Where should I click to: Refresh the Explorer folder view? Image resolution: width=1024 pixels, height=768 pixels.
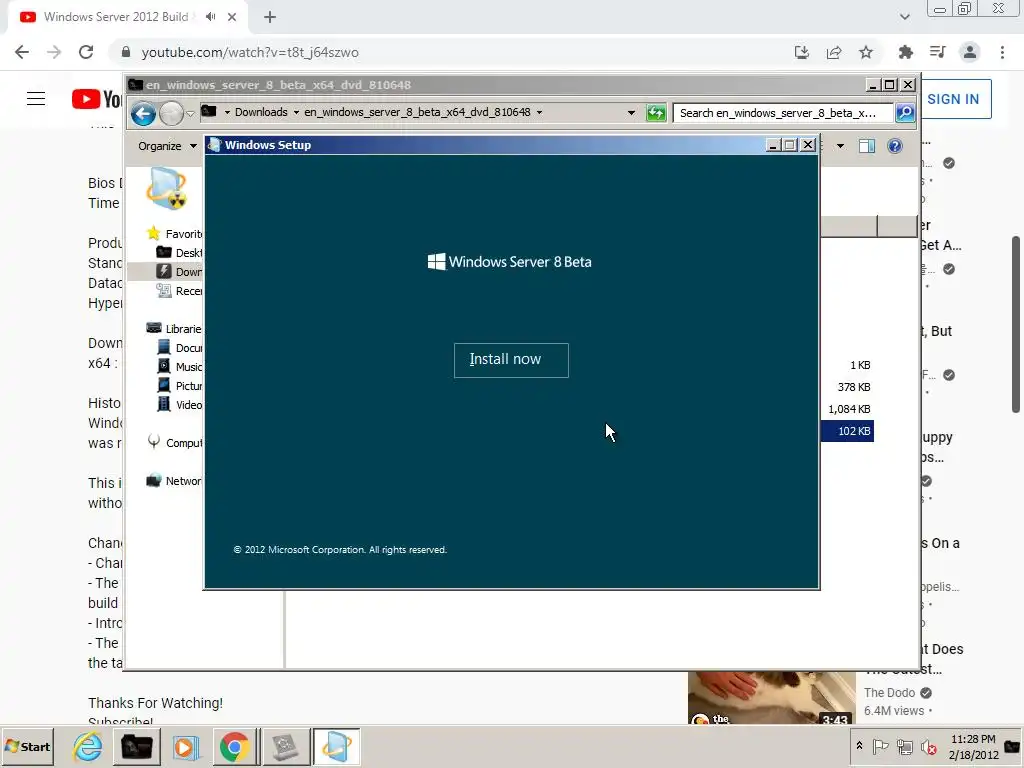[655, 112]
